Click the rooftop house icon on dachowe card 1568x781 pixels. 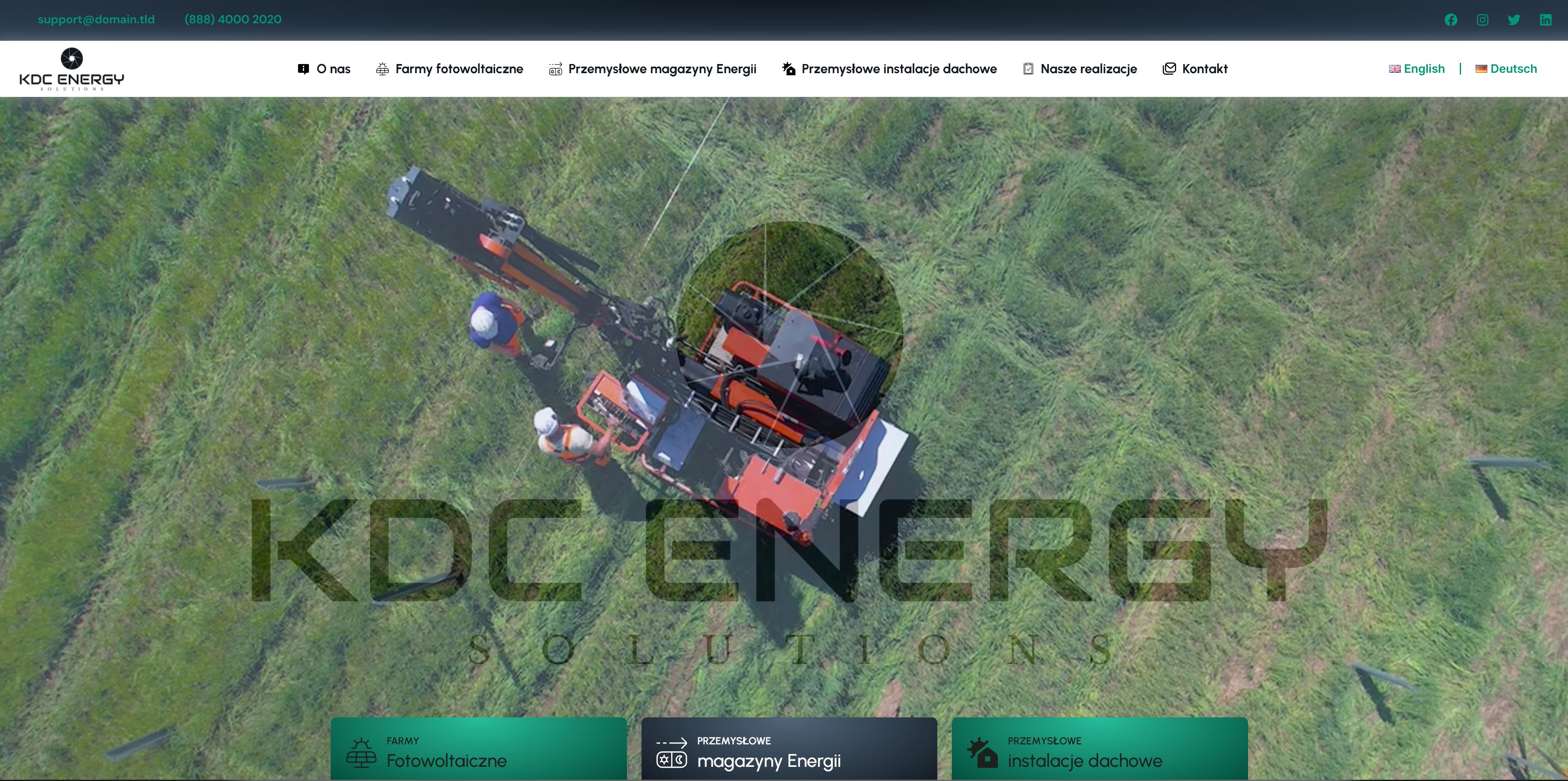tap(982, 753)
